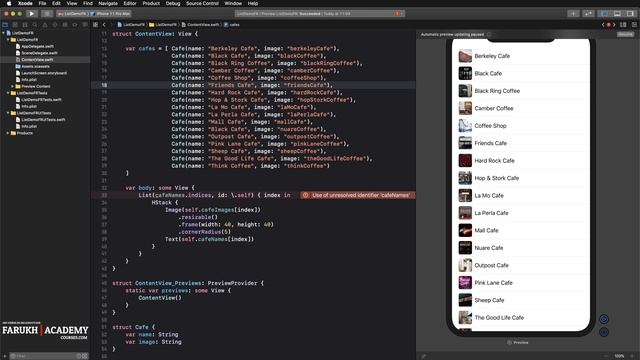The height and width of the screenshot is (360, 640).
Task: Click ContentView.swift in the jump bar
Action: (x=200, y=25)
